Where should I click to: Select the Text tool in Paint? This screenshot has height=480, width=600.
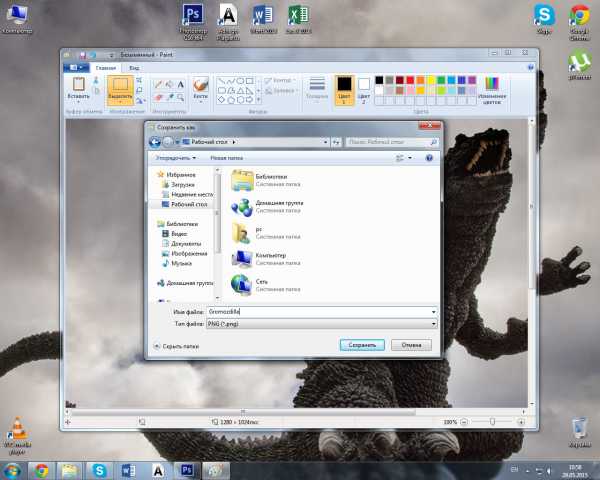pyautogui.click(x=181, y=85)
